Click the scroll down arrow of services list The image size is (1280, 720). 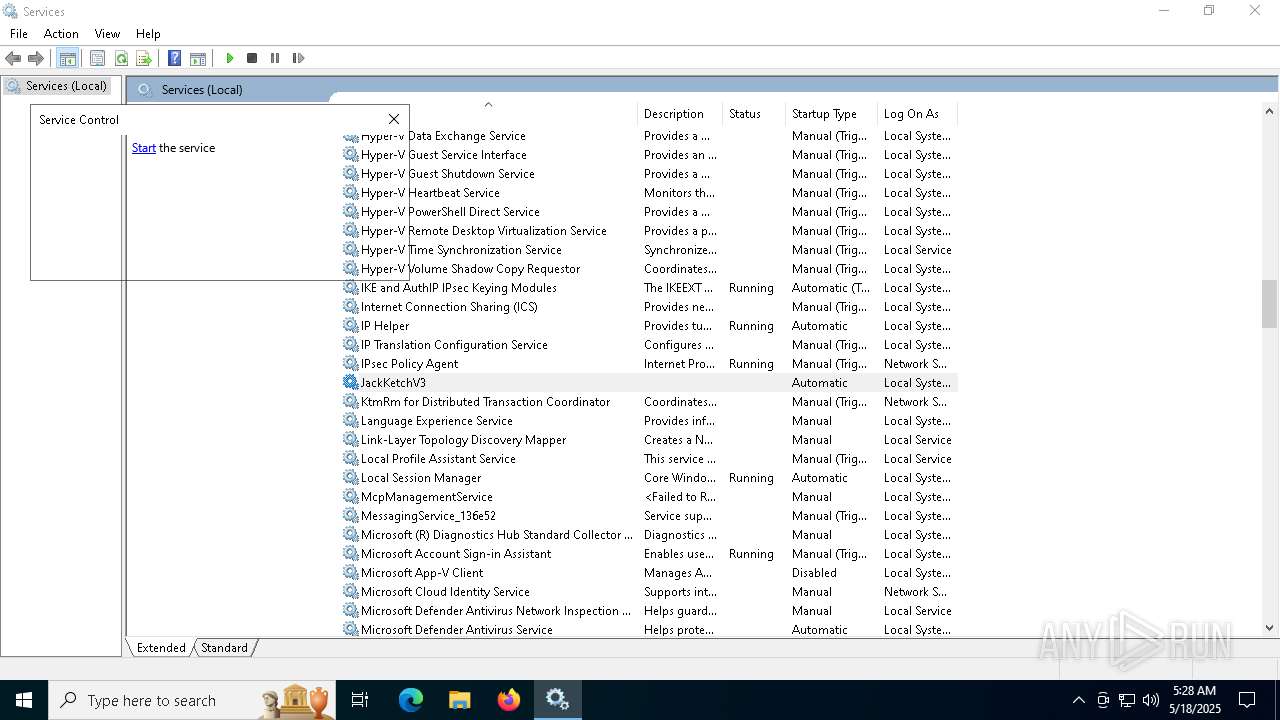1269,628
